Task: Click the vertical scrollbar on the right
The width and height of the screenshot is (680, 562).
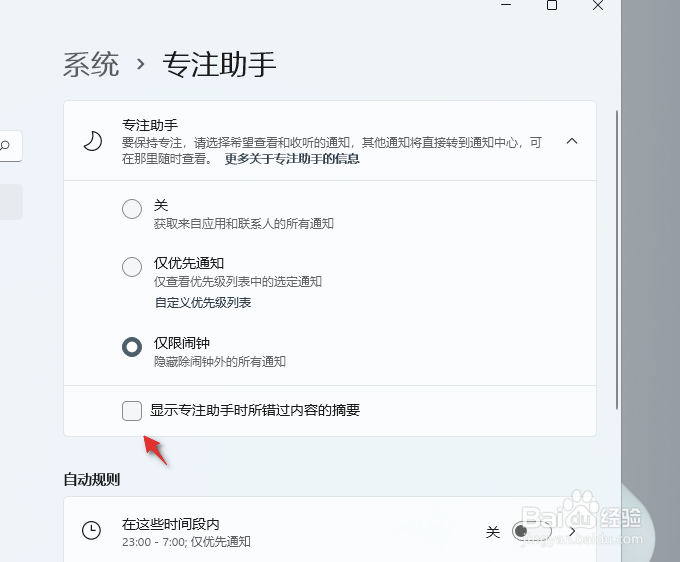Action: (x=618, y=258)
